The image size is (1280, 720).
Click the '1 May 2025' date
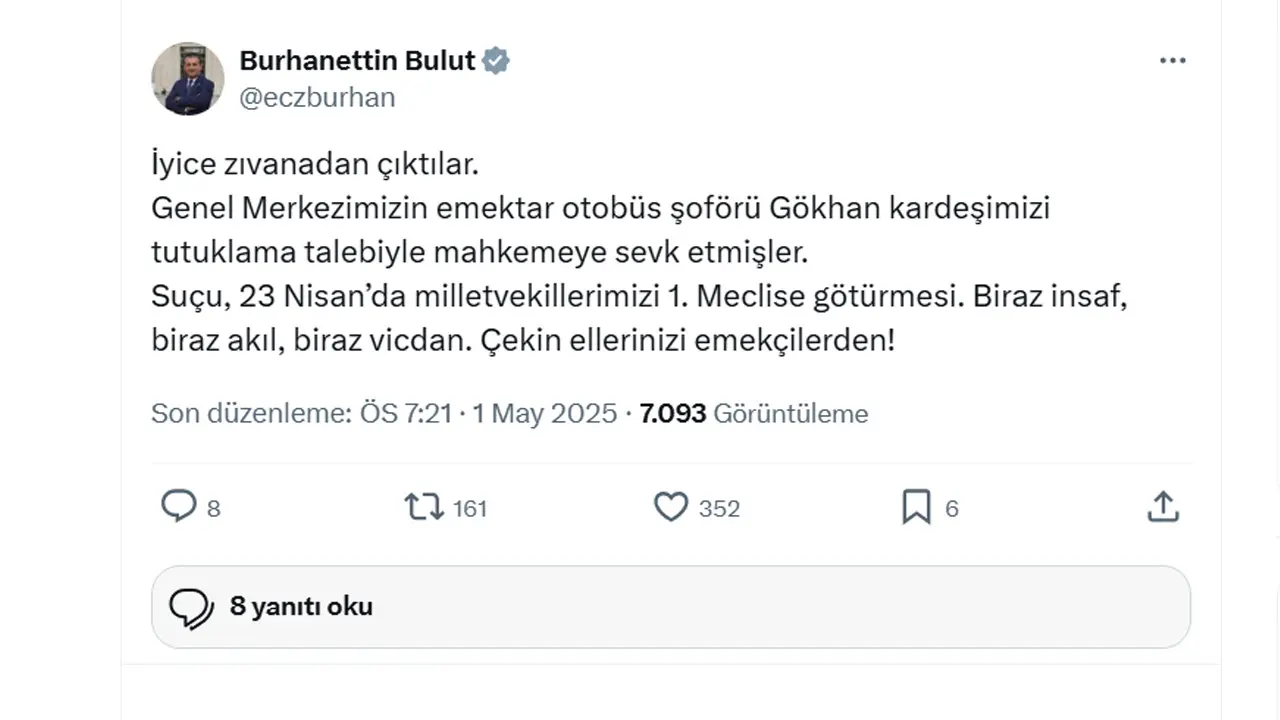click(x=545, y=413)
